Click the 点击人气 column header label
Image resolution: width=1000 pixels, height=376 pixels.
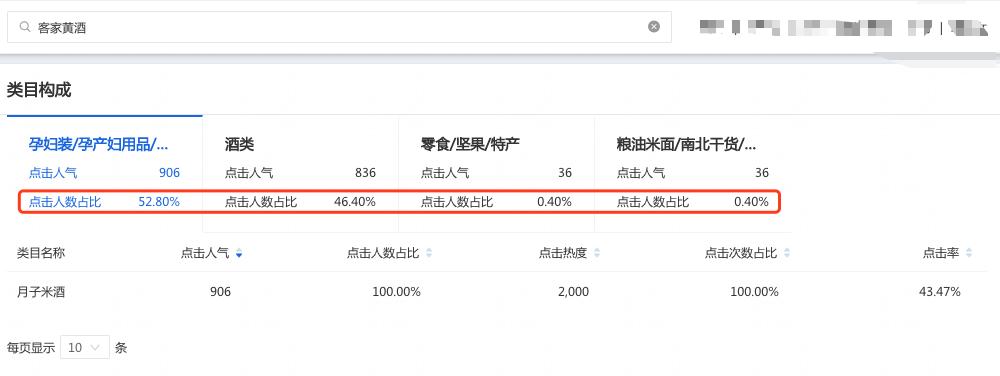(205, 253)
